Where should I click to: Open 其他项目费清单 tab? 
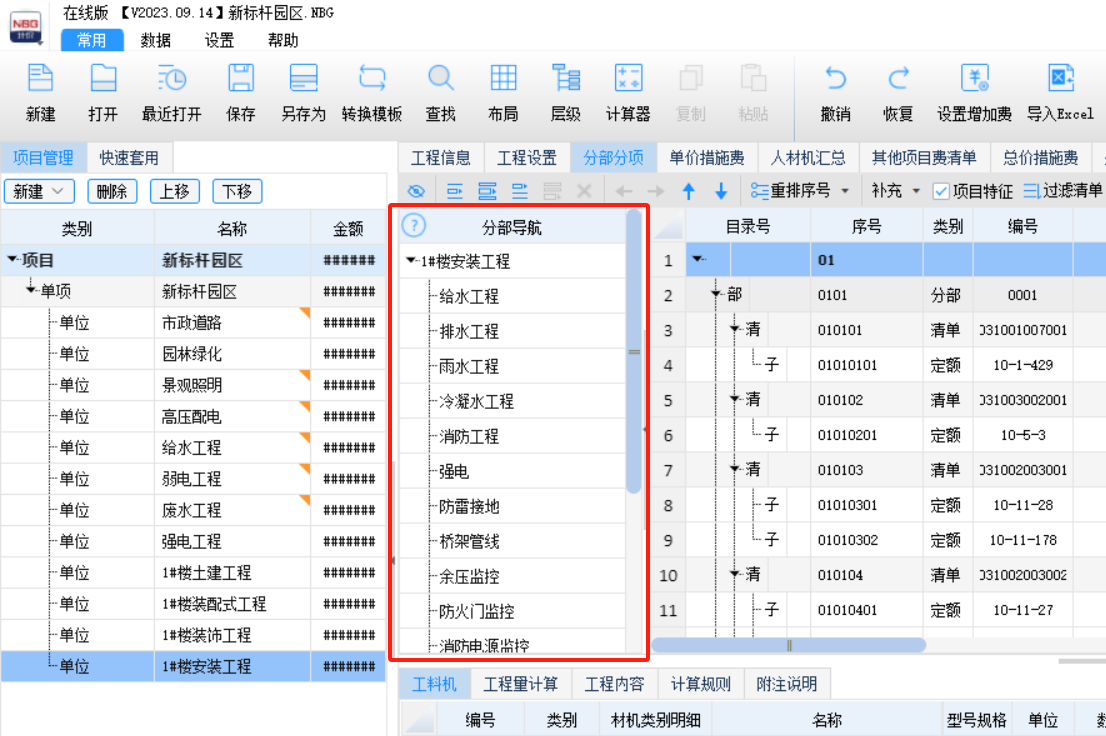(x=923, y=157)
